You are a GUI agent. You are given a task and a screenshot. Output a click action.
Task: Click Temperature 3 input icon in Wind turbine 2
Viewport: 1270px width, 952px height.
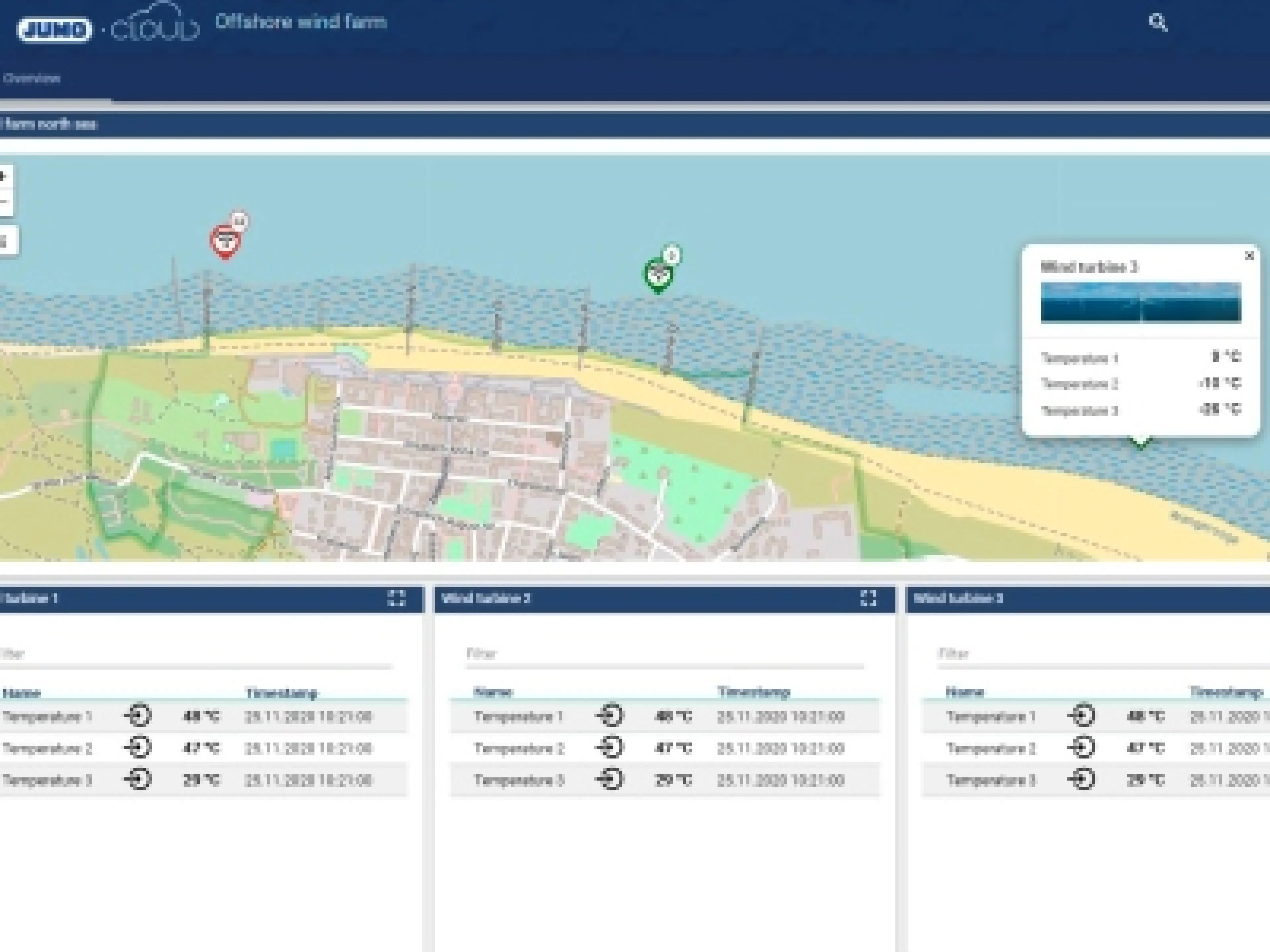tap(610, 780)
